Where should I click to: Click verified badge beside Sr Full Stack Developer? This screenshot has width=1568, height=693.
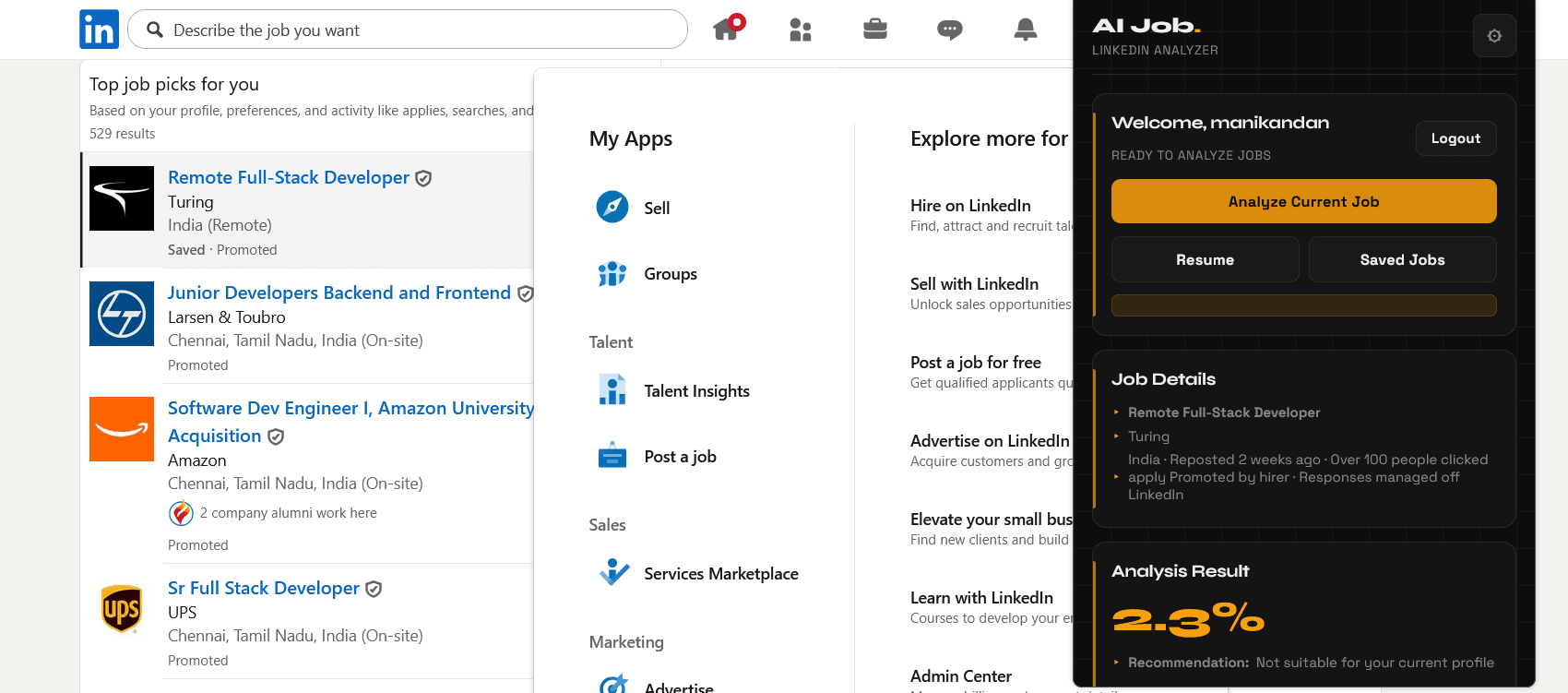[374, 589]
